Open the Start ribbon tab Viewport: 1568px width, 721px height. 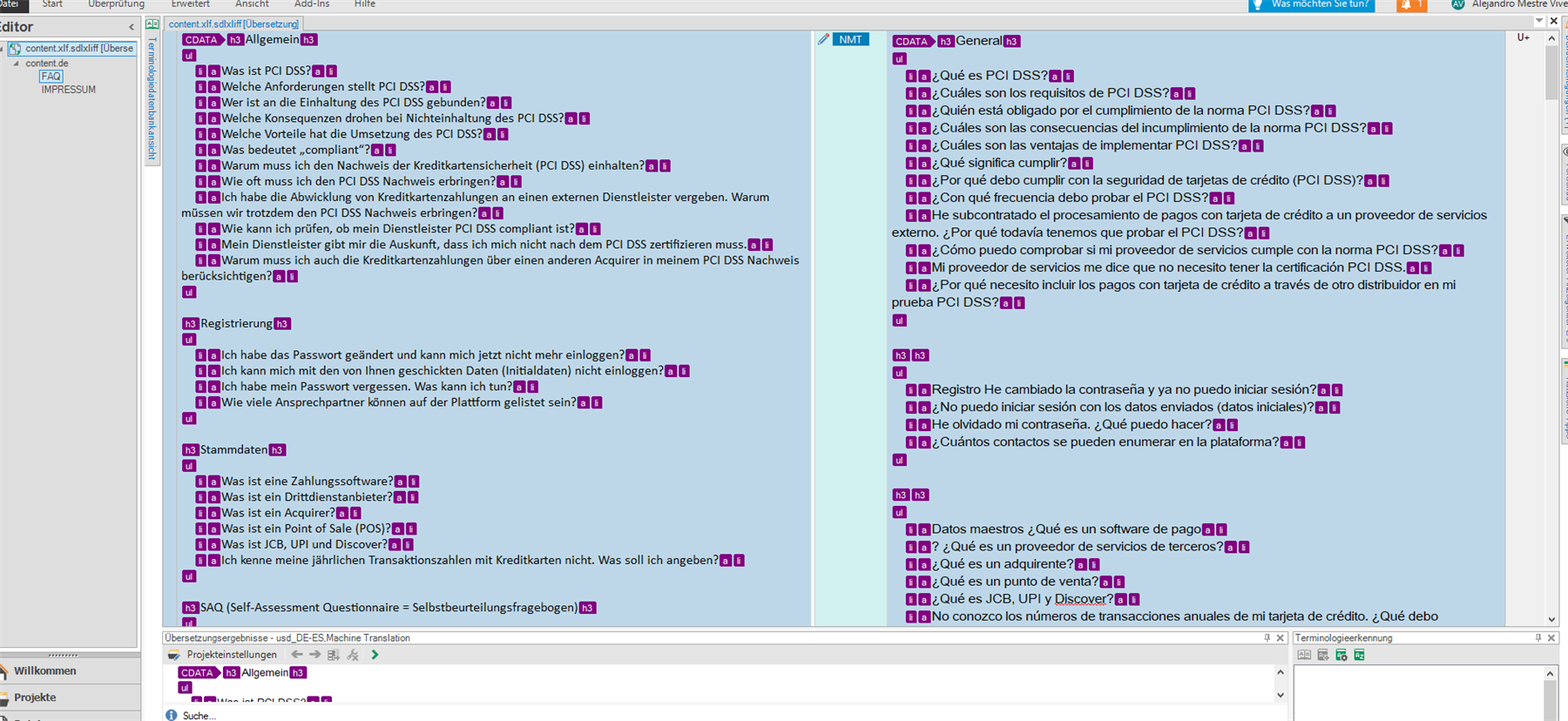coord(52,4)
